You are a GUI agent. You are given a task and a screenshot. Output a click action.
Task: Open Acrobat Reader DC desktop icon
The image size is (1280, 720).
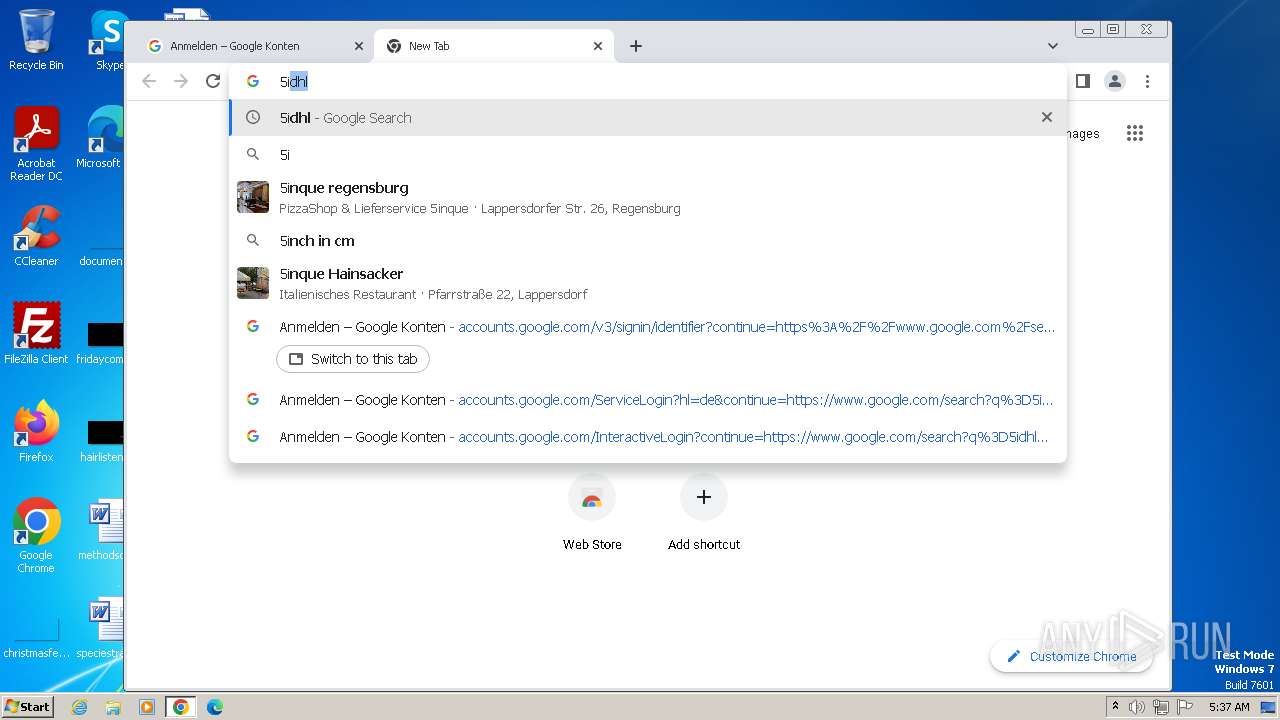tap(36, 144)
